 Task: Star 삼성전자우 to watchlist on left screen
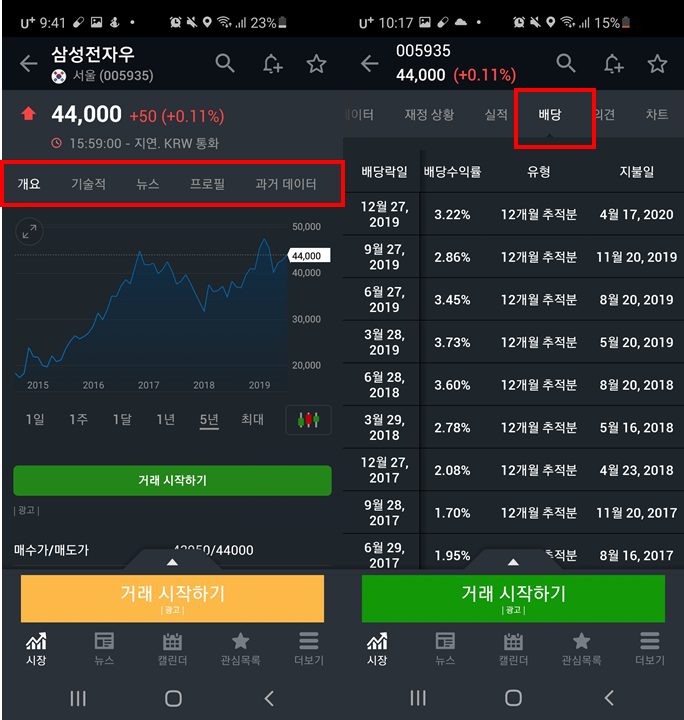316,63
